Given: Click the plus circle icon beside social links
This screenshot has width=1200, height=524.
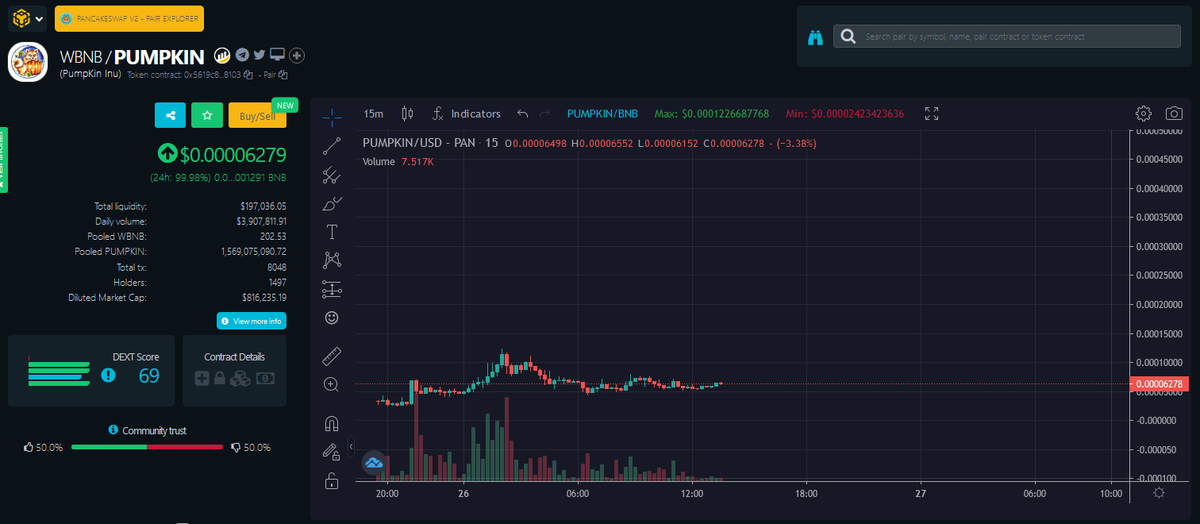Looking at the screenshot, I should coord(297,55).
